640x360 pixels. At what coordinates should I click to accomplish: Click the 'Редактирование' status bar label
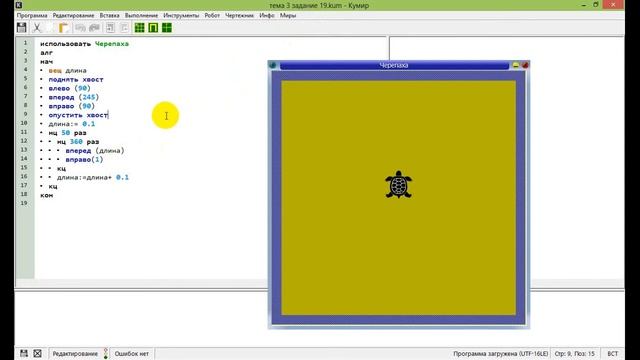pyautogui.click(x=75, y=353)
